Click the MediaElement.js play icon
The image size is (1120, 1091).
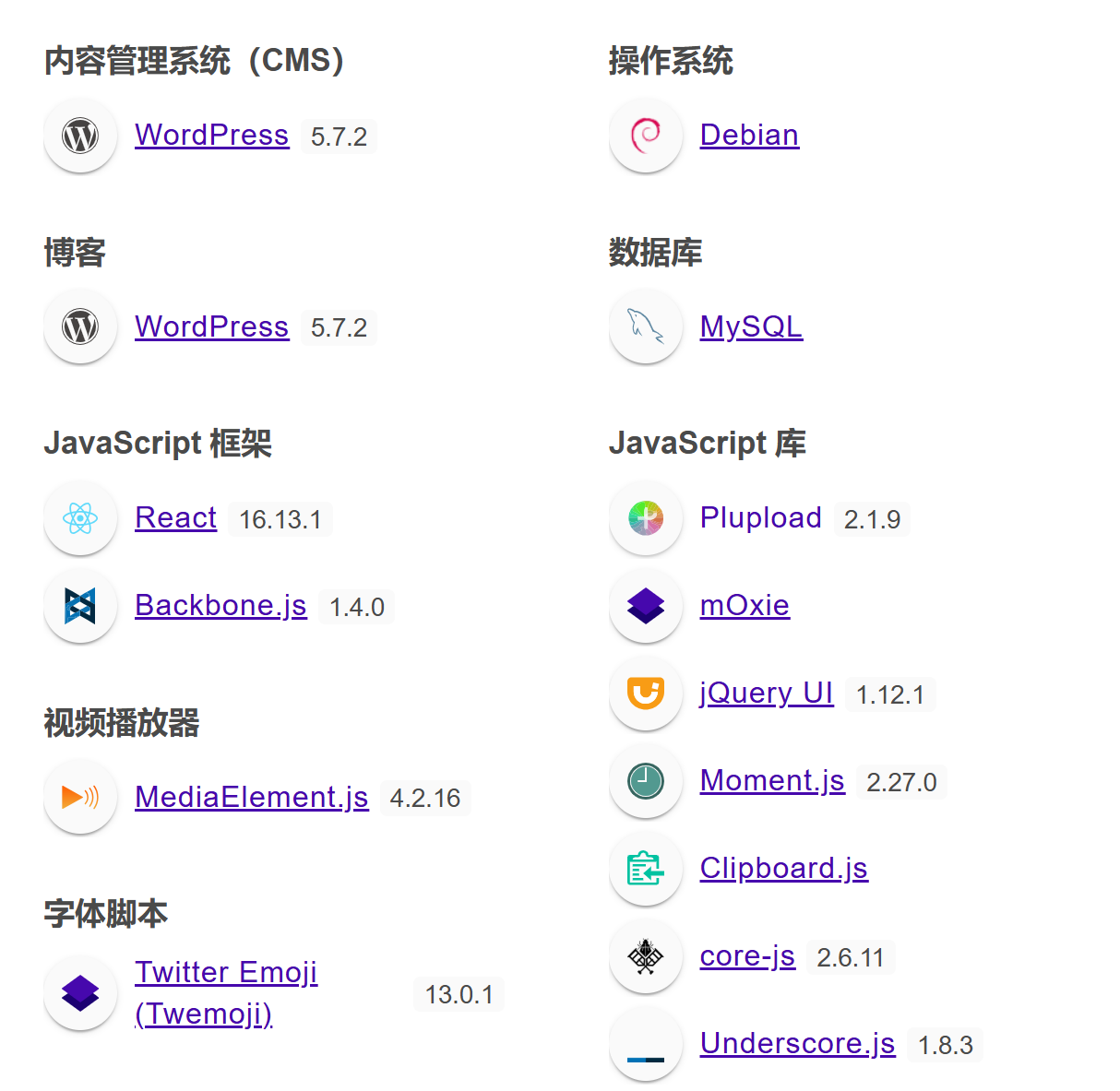(x=80, y=797)
